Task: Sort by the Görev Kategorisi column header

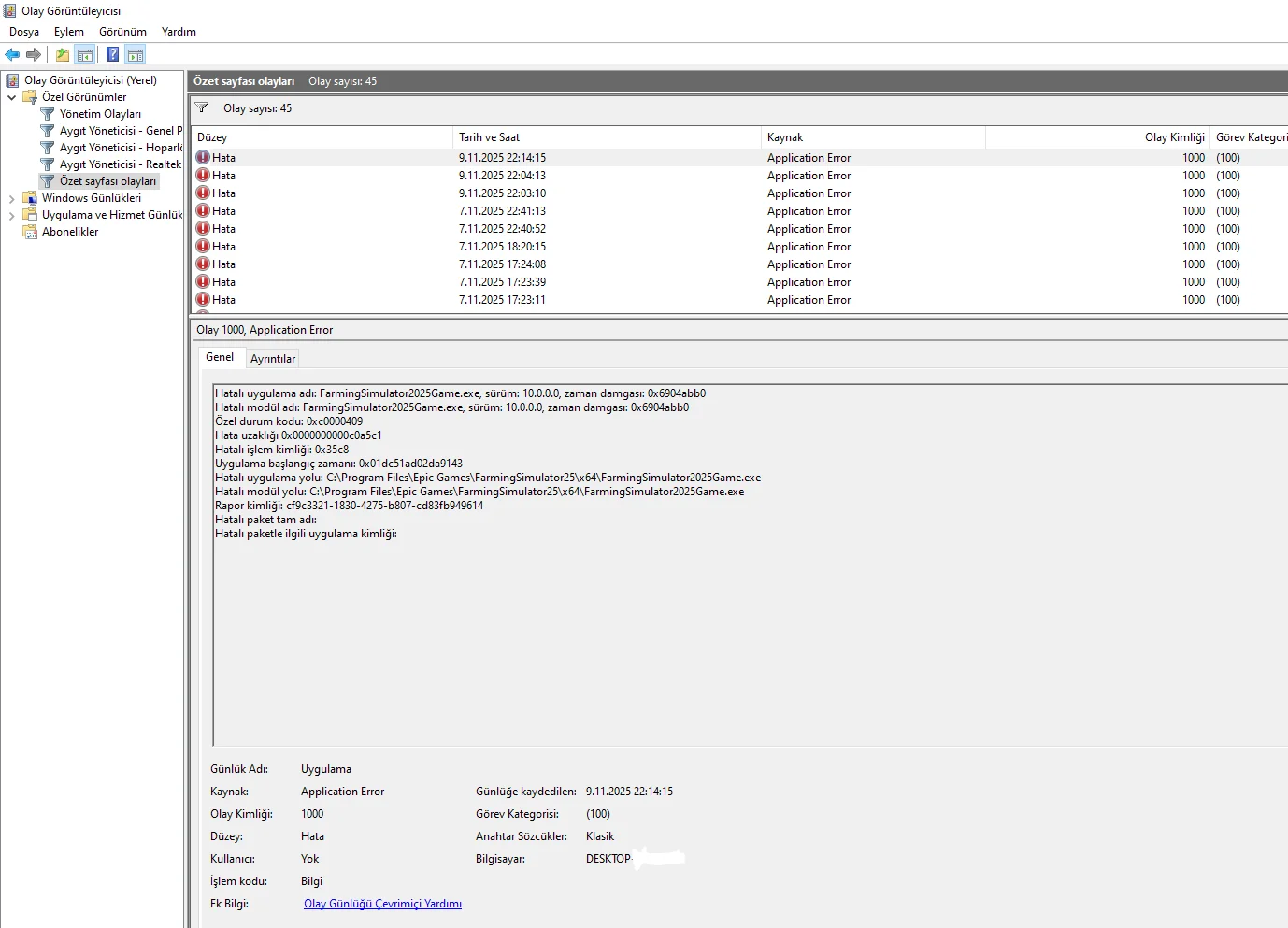Action: click(x=1250, y=137)
